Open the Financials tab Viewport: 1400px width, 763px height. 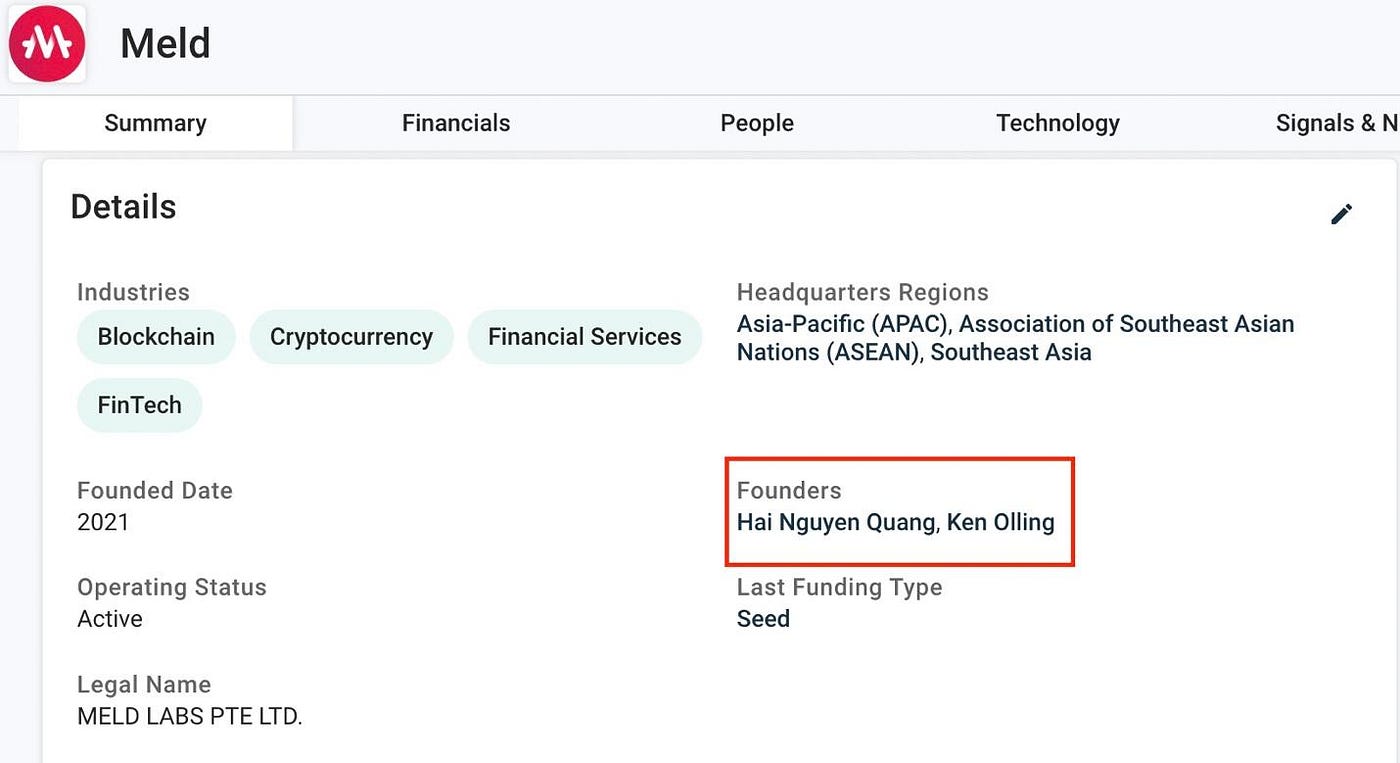coord(456,122)
